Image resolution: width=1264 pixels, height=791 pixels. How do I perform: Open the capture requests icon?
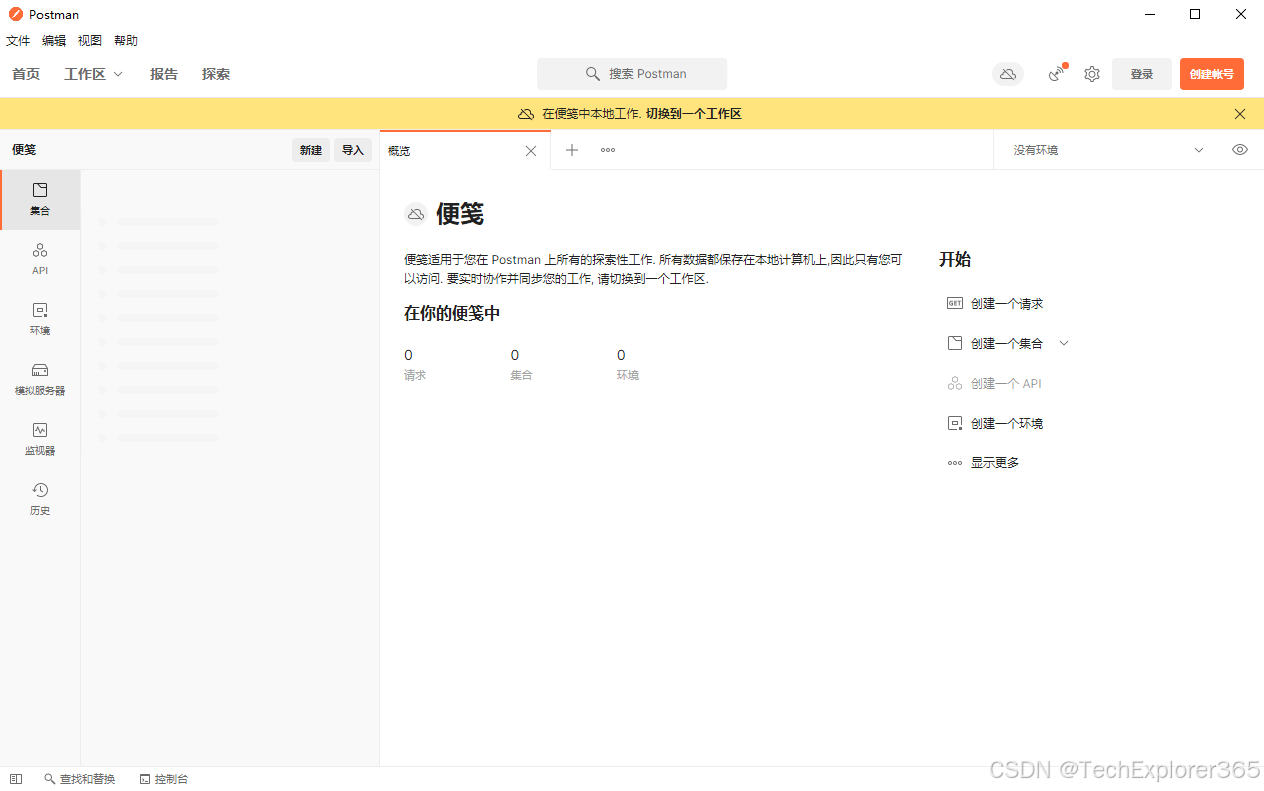pyautogui.click(x=1055, y=73)
